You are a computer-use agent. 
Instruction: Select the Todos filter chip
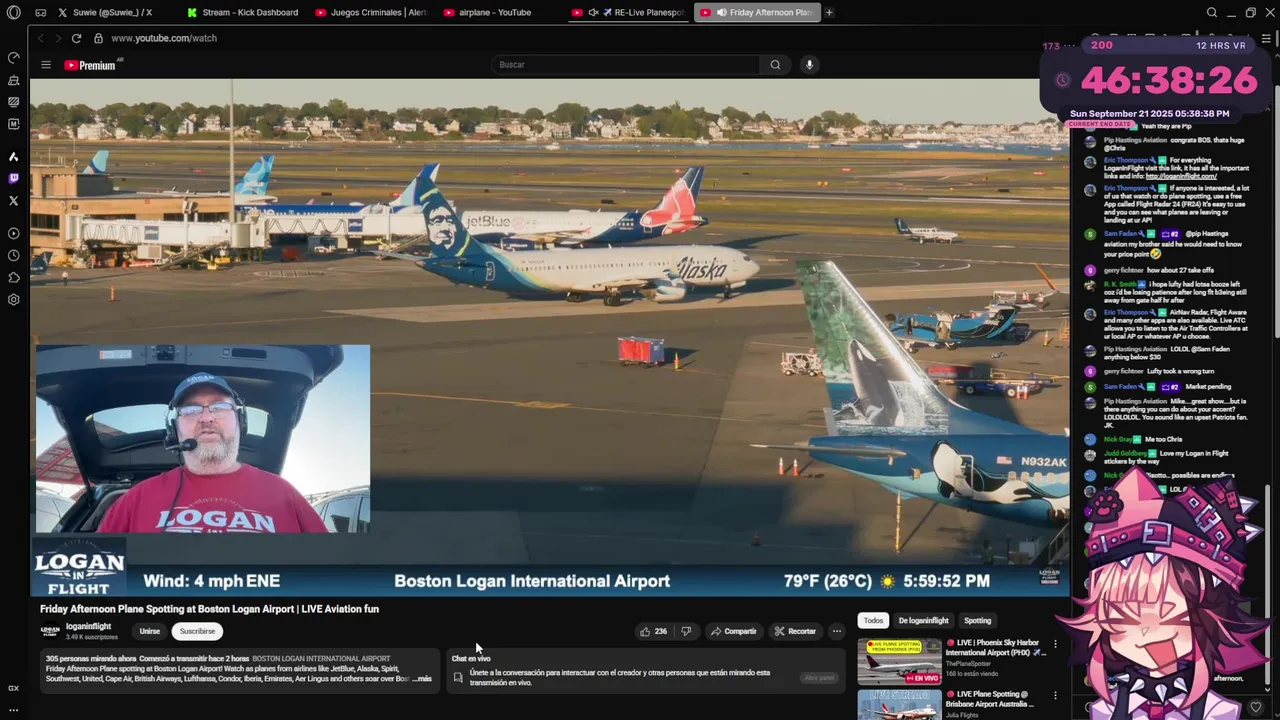(x=873, y=621)
